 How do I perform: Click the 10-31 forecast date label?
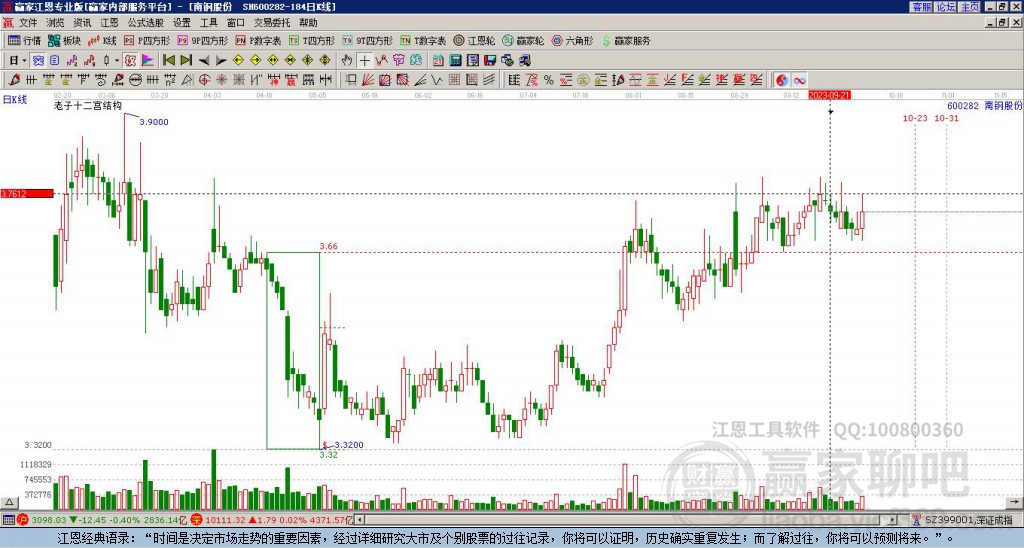coord(946,118)
